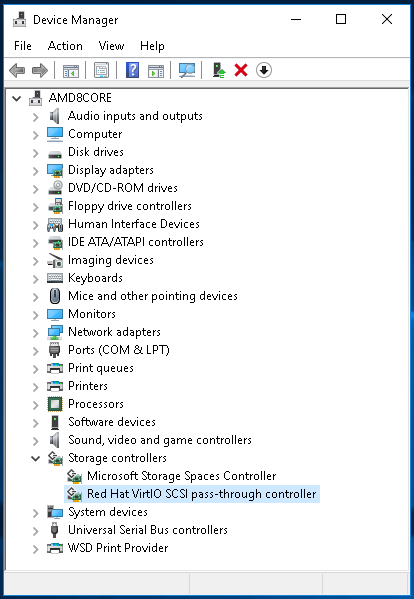
Task: Click the Display adapters icon
Action: tap(55, 170)
